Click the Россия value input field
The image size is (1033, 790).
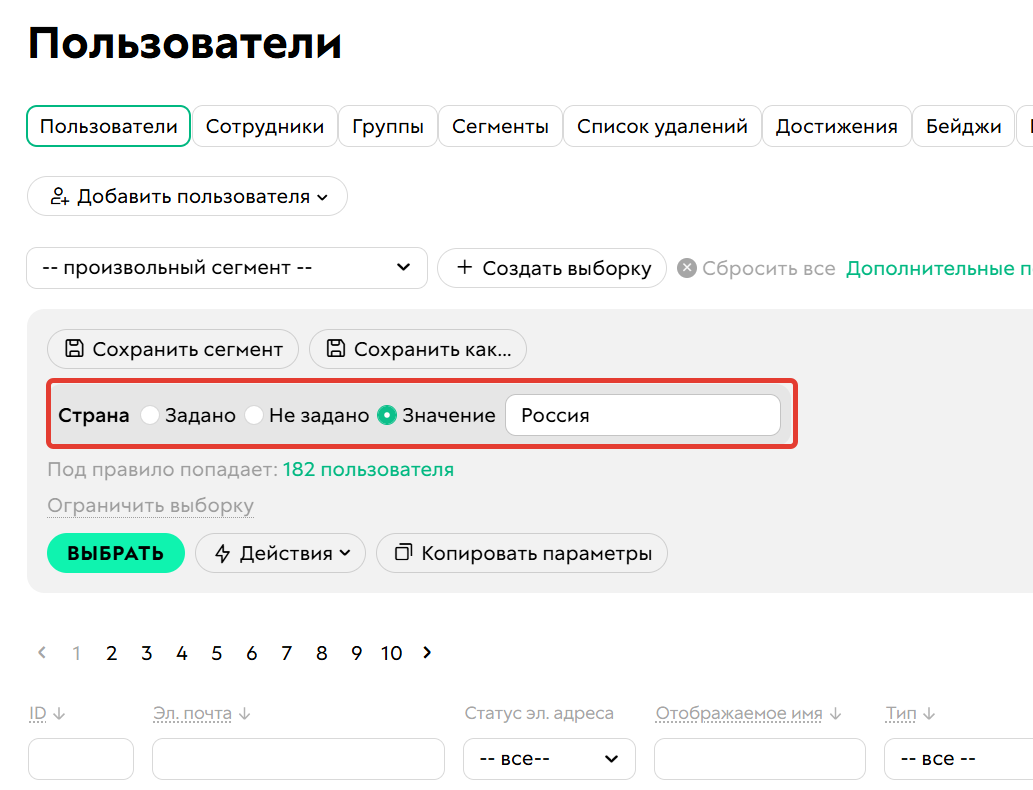[643, 414]
